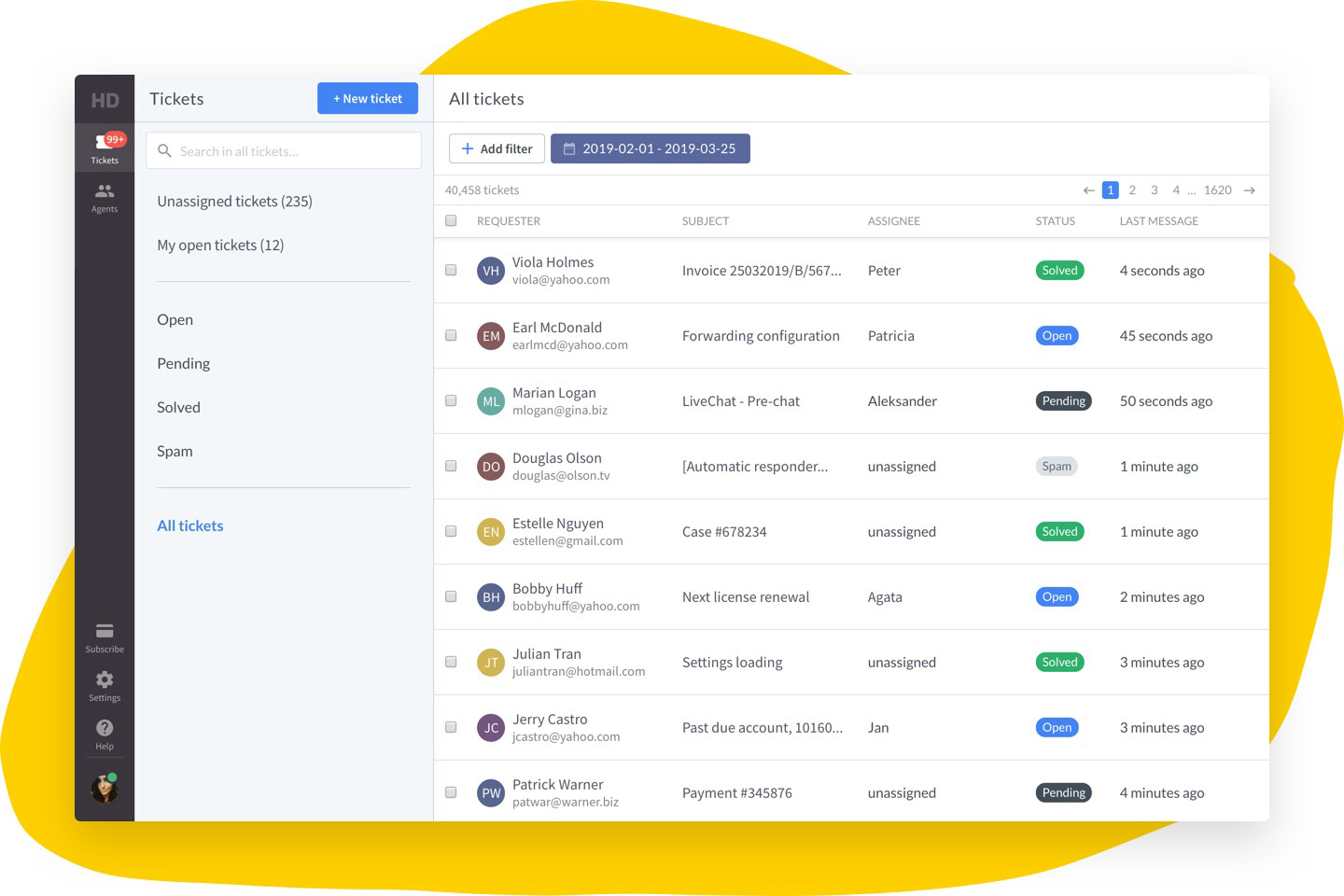
Task: Go to the next page of tickets
Action: coord(1249,189)
